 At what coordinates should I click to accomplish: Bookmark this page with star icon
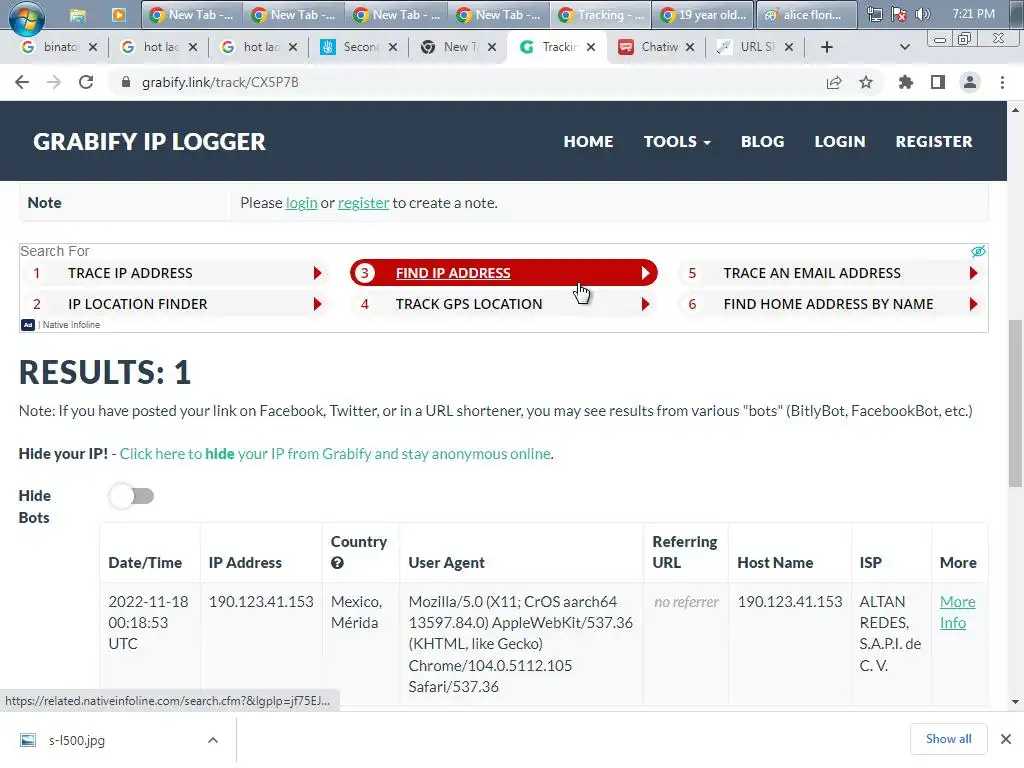pyautogui.click(x=866, y=82)
